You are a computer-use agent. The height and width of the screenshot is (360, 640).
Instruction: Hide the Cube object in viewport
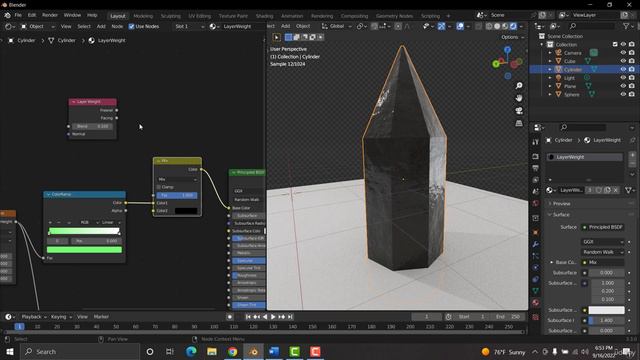tap(623, 61)
